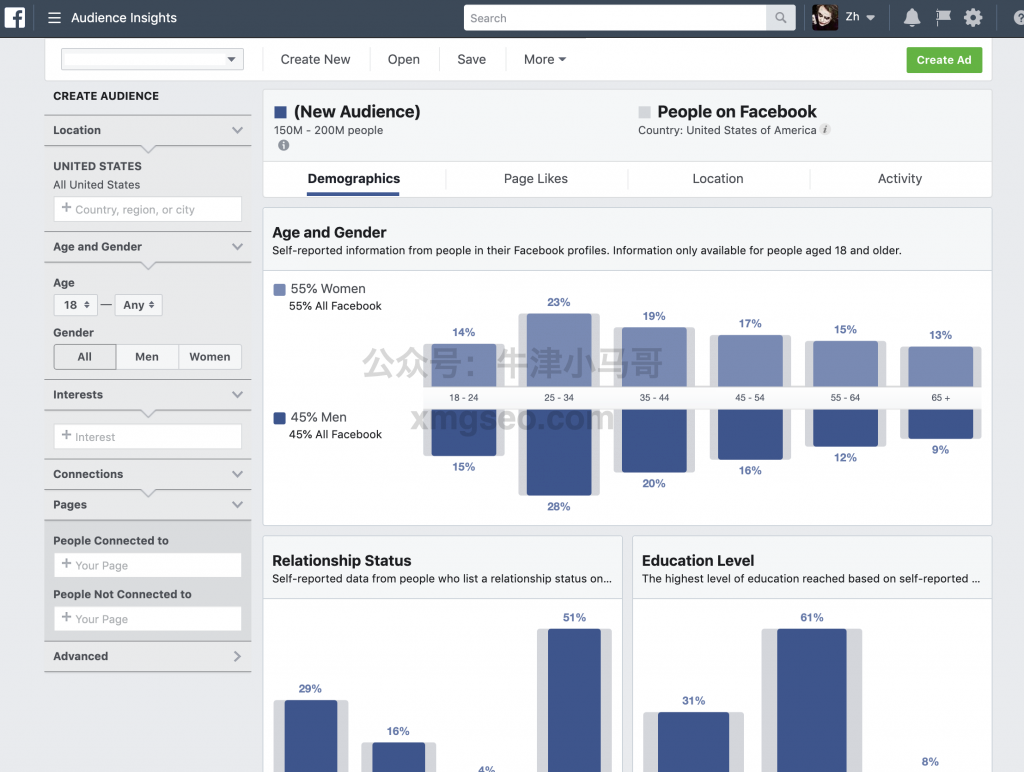This screenshot has height=772, width=1024.
Task: Click the 35 - 44 age label
Action: click(x=654, y=398)
